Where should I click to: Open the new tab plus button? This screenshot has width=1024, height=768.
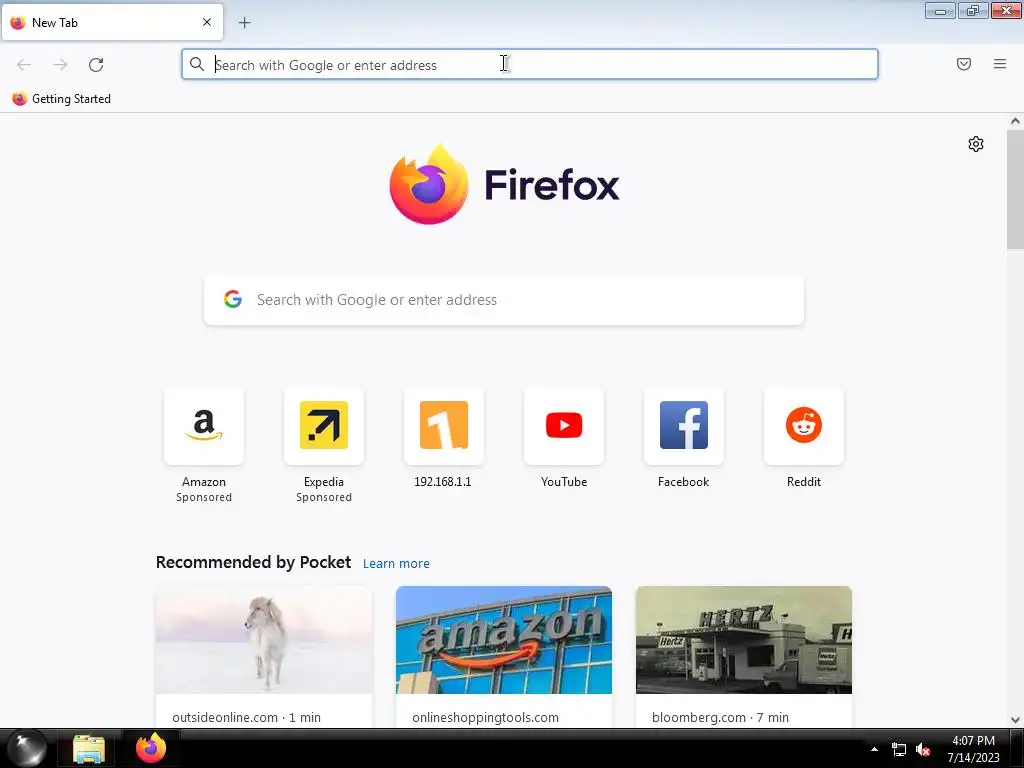point(244,23)
